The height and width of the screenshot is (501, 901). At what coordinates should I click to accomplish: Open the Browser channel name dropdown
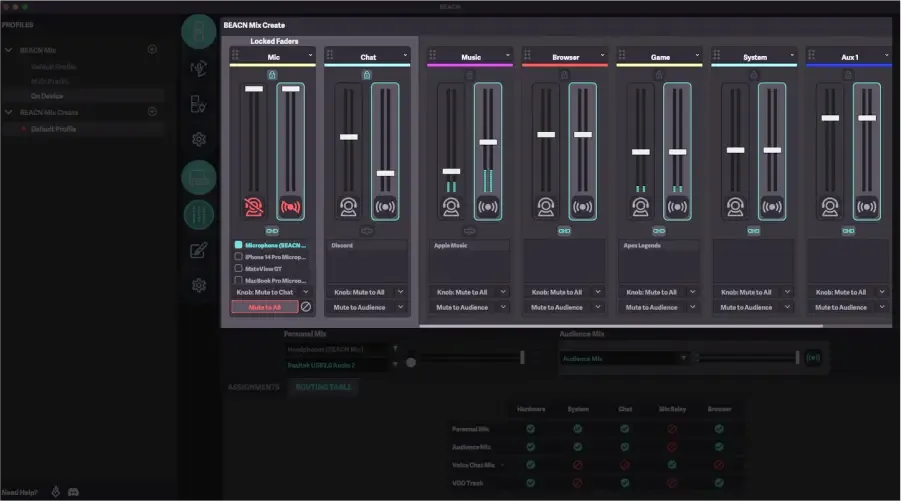[x=603, y=55]
